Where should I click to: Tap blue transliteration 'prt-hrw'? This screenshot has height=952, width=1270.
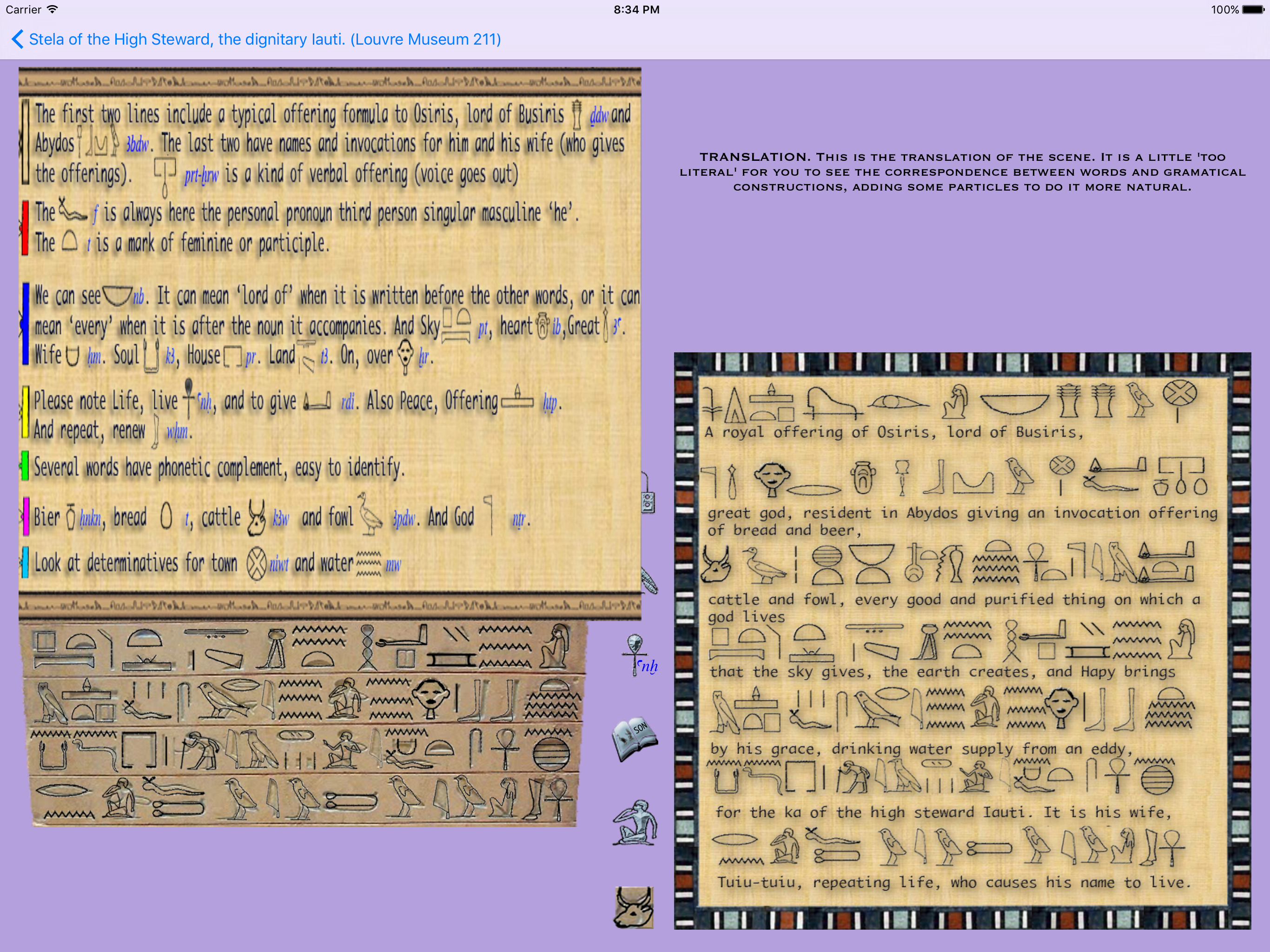(202, 175)
